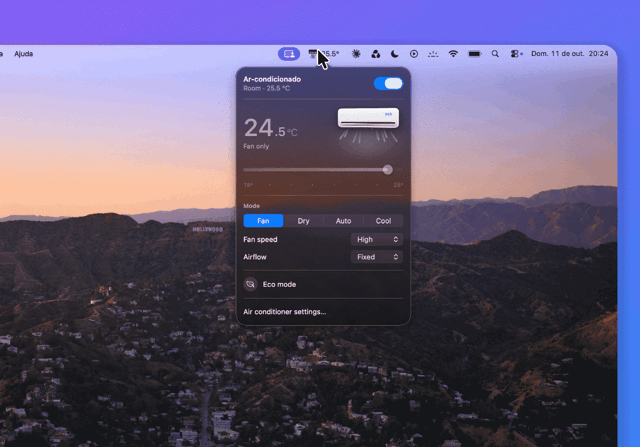Click the sun burst menu bar icon
Image resolution: width=640 pixels, height=447 pixels.
click(356, 54)
